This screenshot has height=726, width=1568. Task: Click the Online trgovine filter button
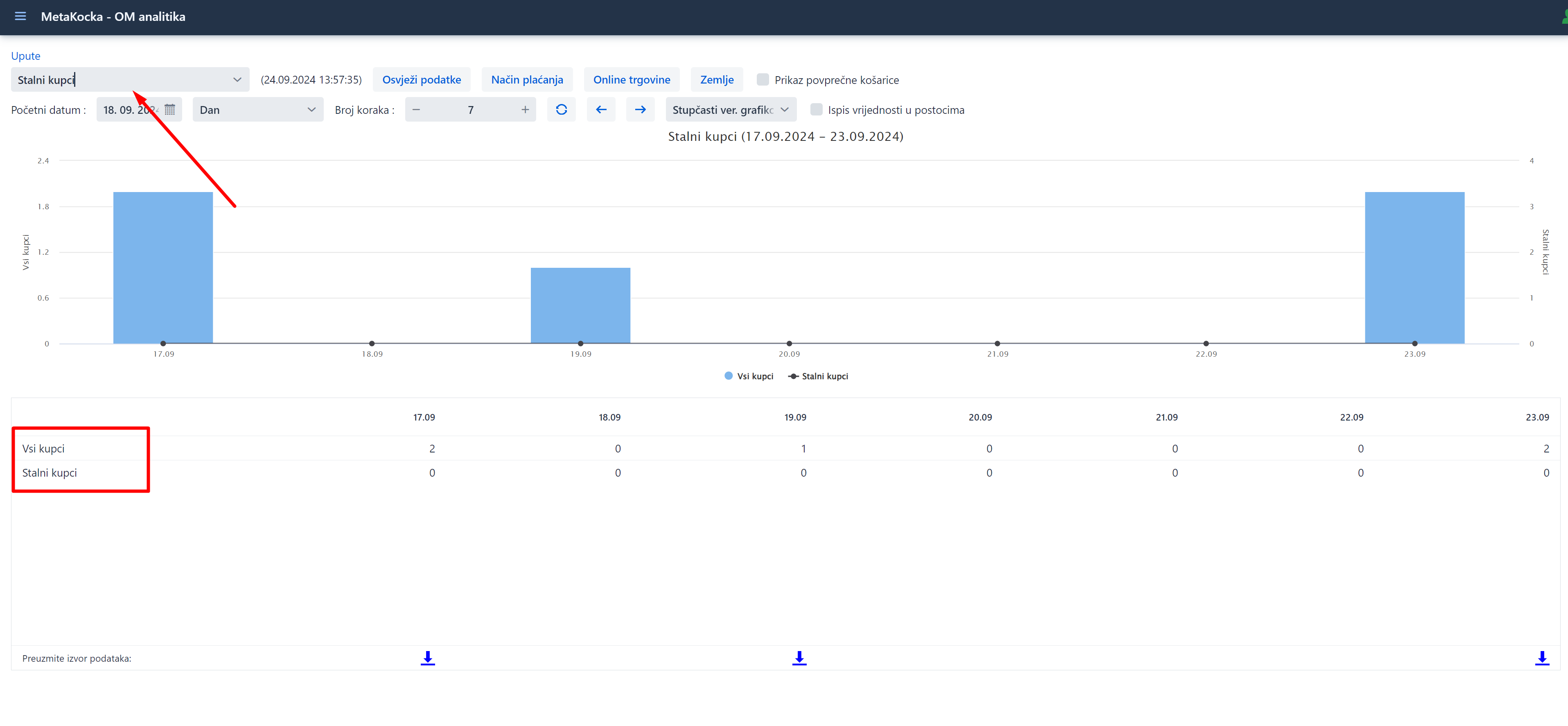pos(631,80)
